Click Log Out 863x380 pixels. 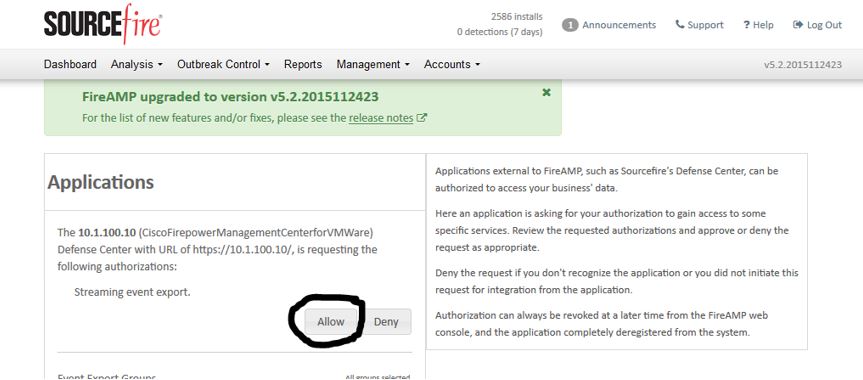coord(817,25)
